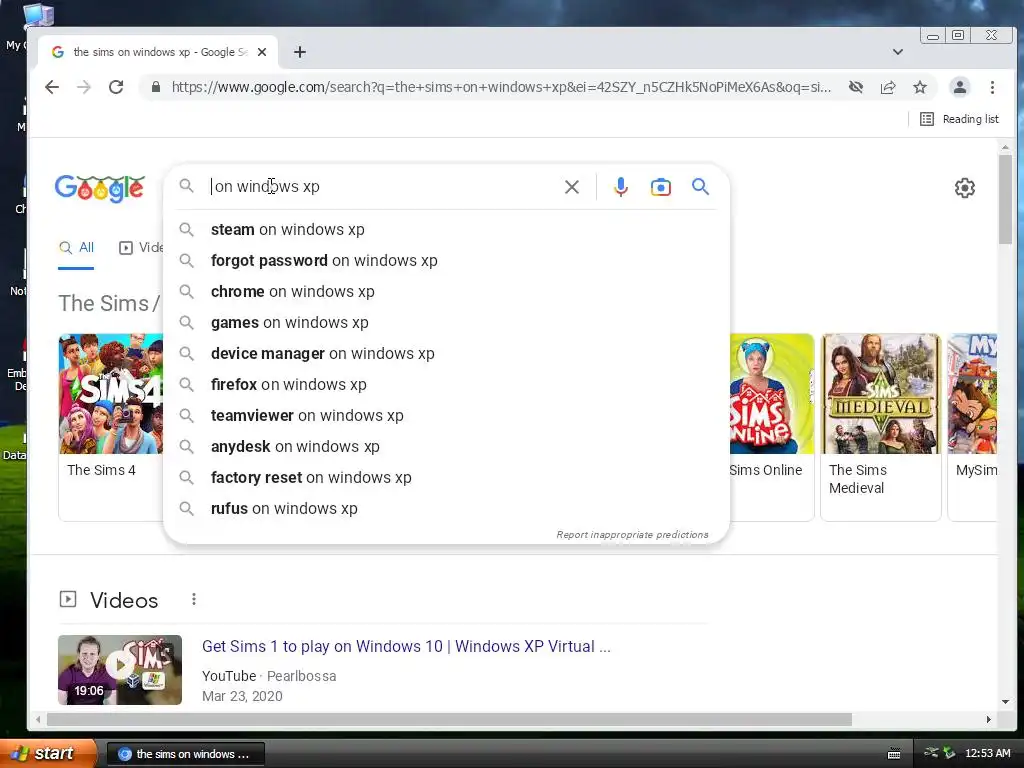Click the blue search magnifier button

pos(700,187)
